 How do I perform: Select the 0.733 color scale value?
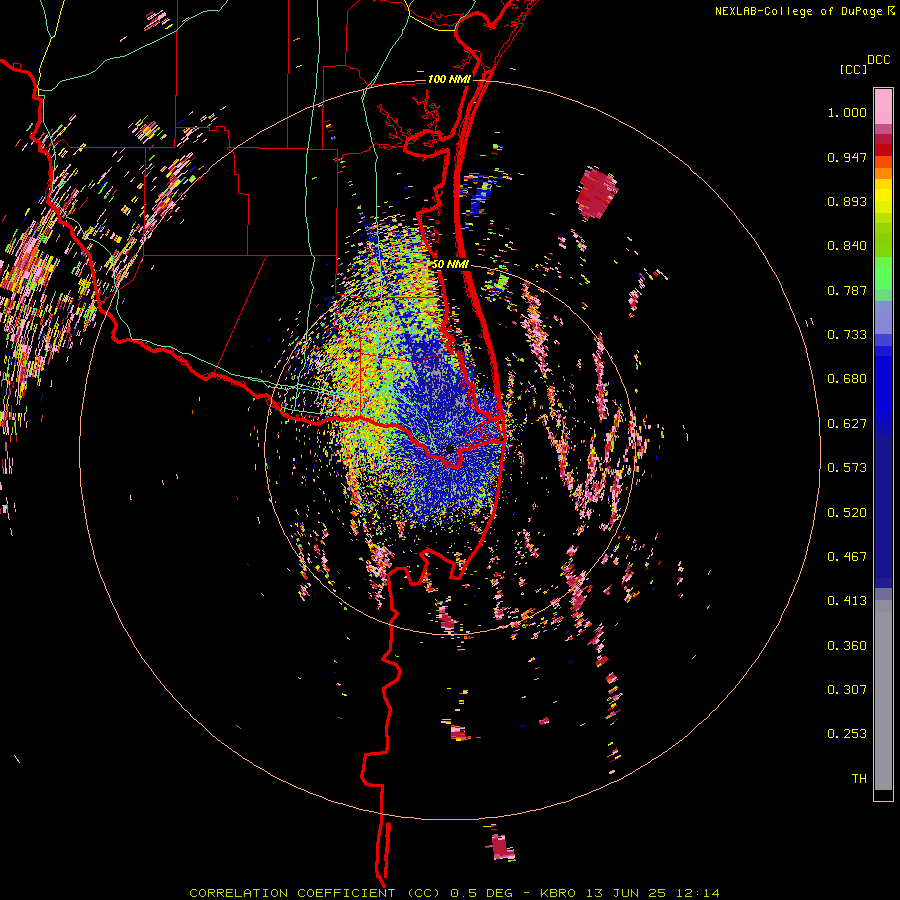click(x=847, y=335)
